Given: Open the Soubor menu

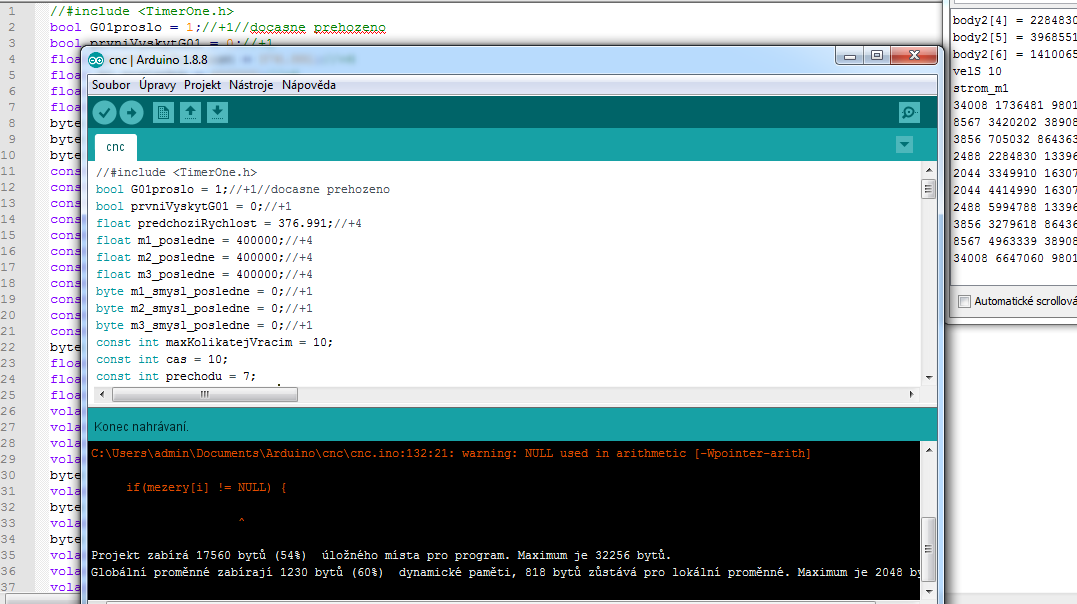Looking at the screenshot, I should 111,85.
